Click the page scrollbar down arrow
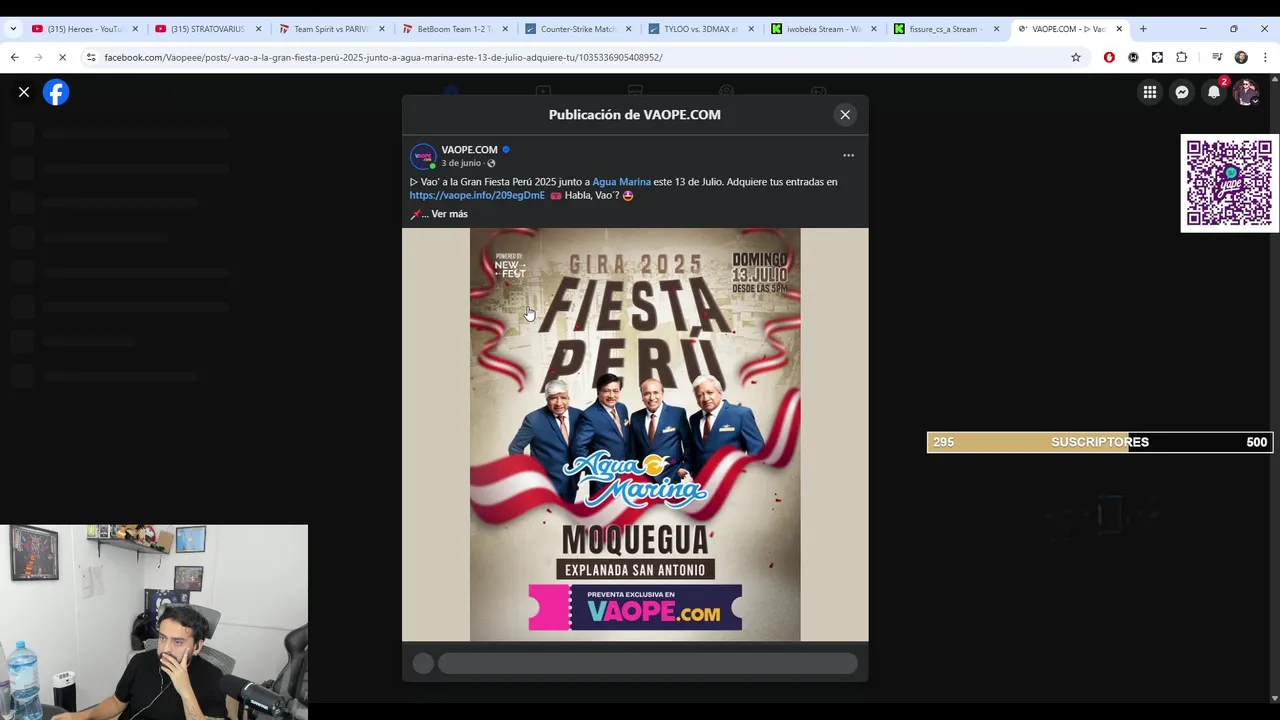This screenshot has height=720, width=1280. [x=1274, y=698]
